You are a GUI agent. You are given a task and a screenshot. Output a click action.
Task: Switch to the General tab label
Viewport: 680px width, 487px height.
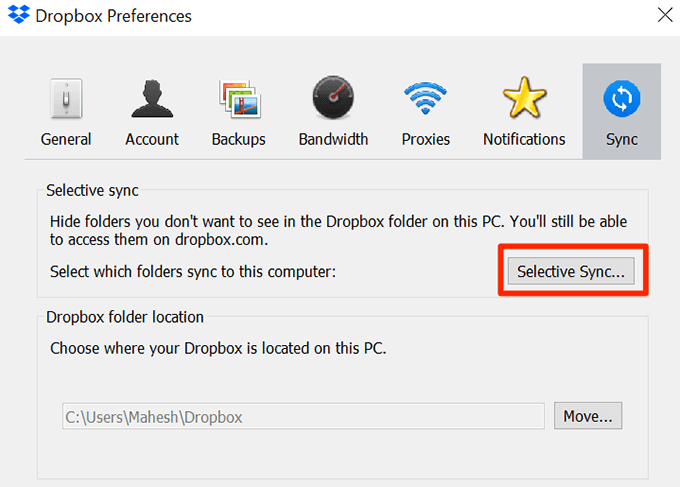point(66,139)
